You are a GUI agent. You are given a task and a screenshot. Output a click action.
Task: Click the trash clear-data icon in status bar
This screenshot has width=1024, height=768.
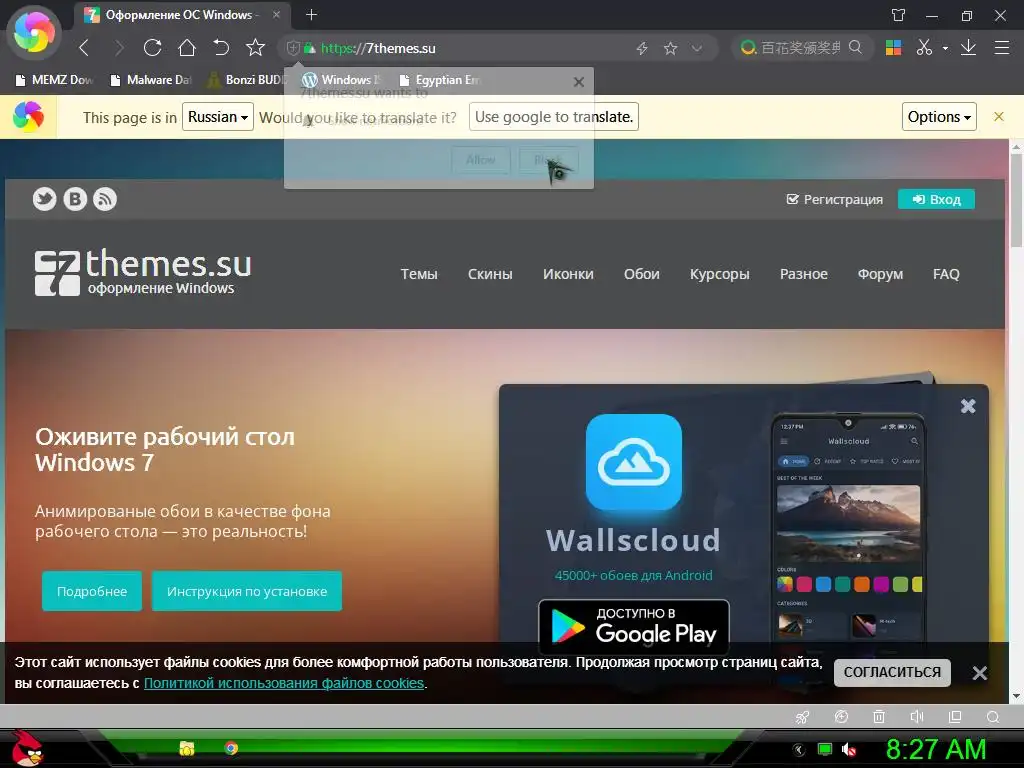point(879,717)
